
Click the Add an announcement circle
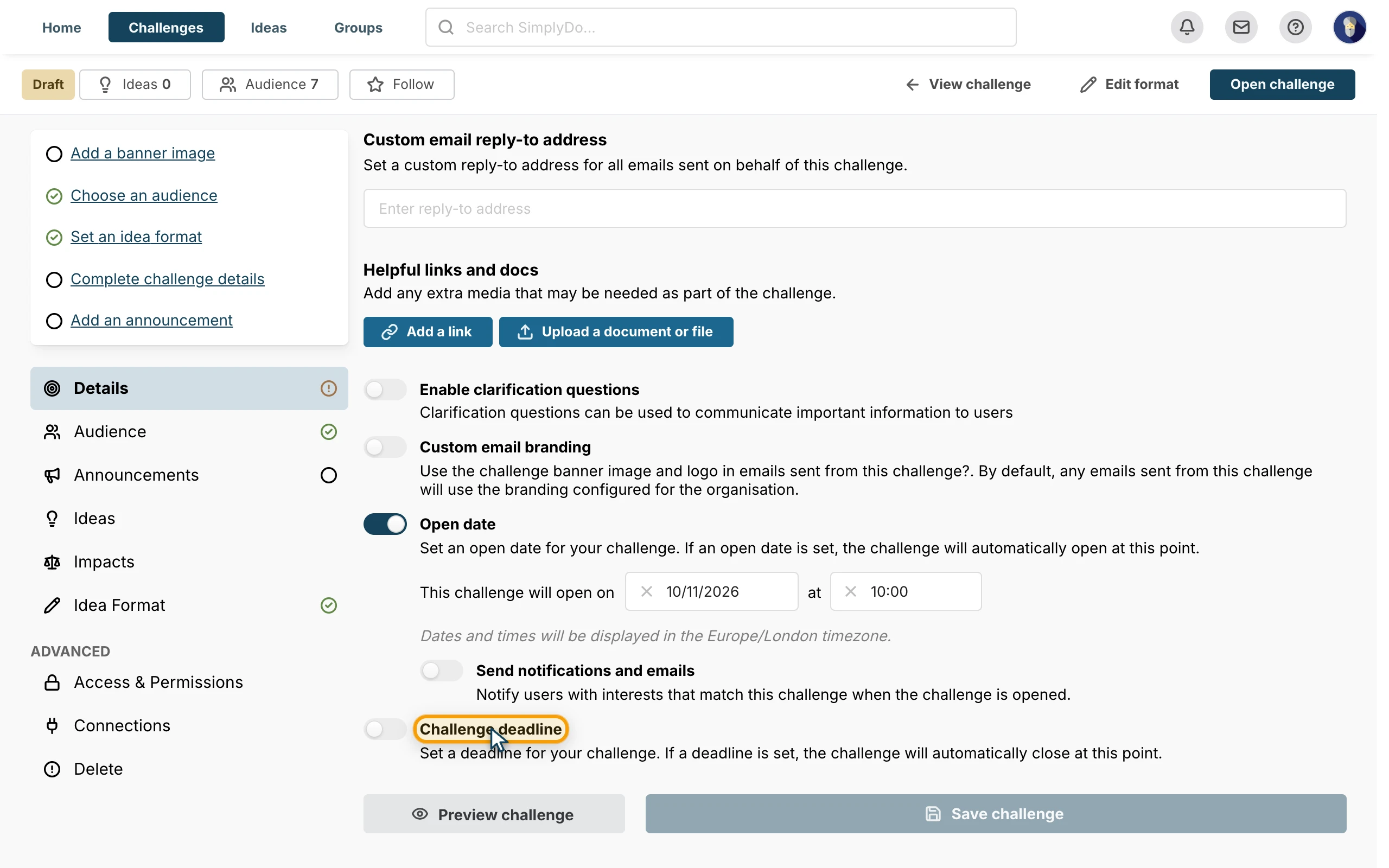[x=54, y=321]
